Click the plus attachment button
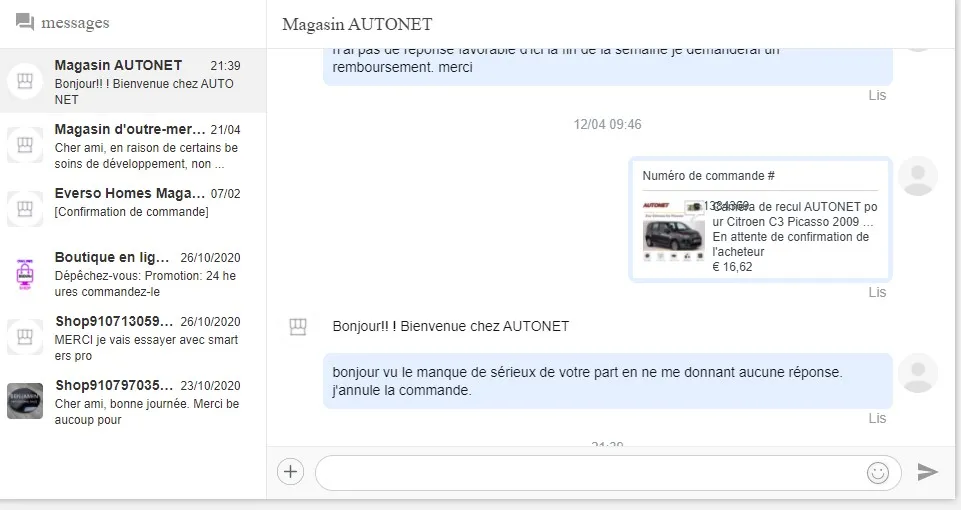The height and width of the screenshot is (510, 961). [291, 471]
